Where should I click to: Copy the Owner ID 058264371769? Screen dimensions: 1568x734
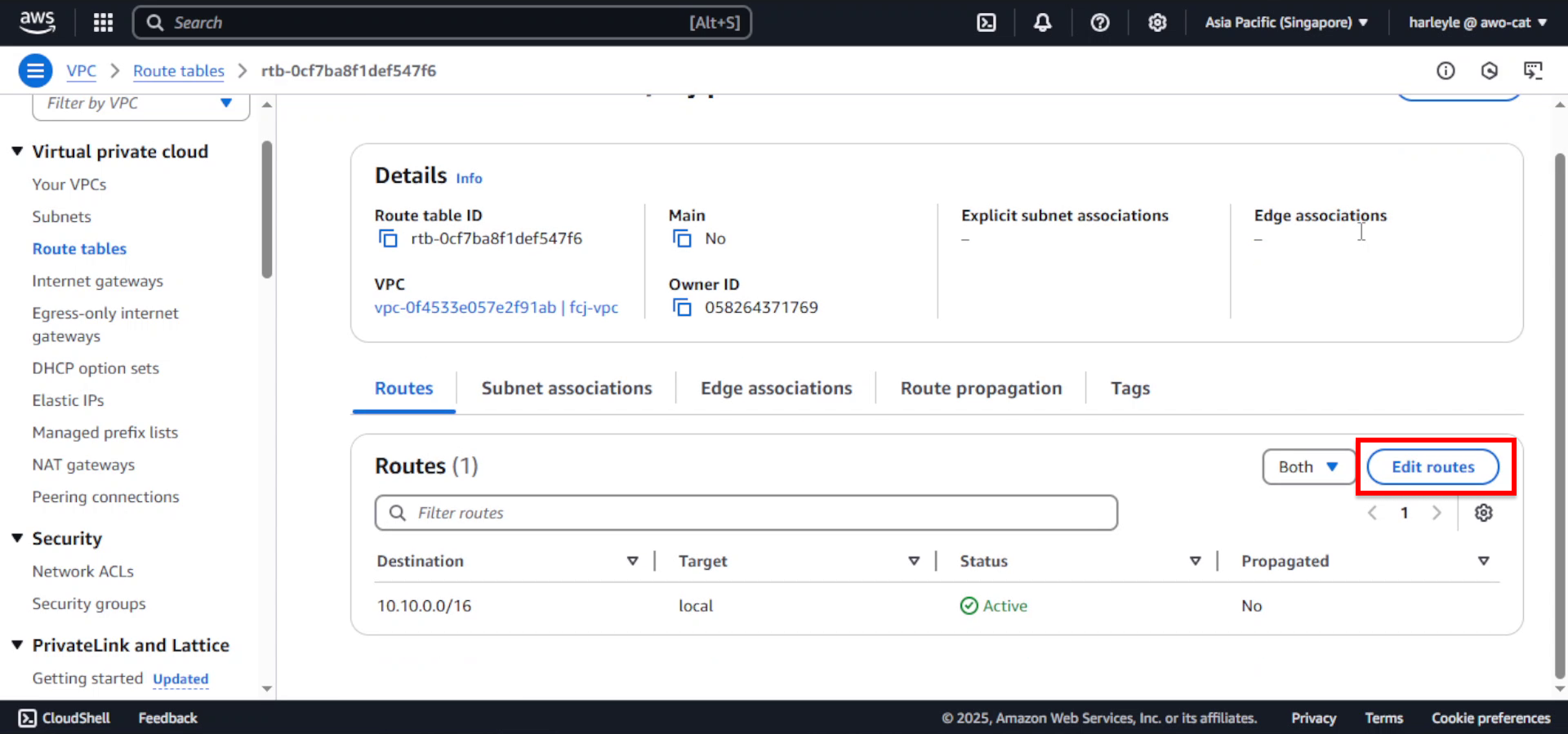[682, 308]
